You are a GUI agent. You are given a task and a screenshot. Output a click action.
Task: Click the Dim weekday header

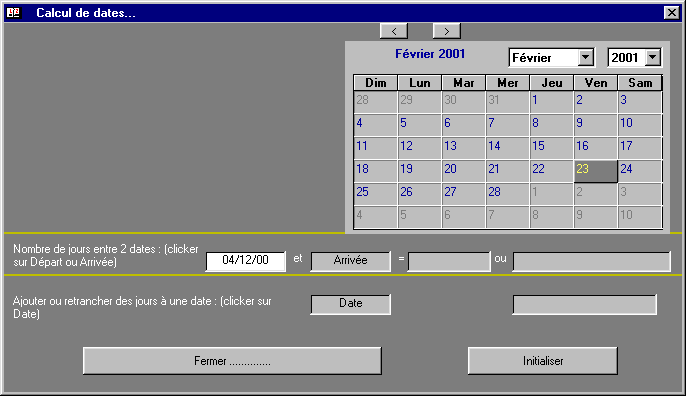tap(375, 83)
